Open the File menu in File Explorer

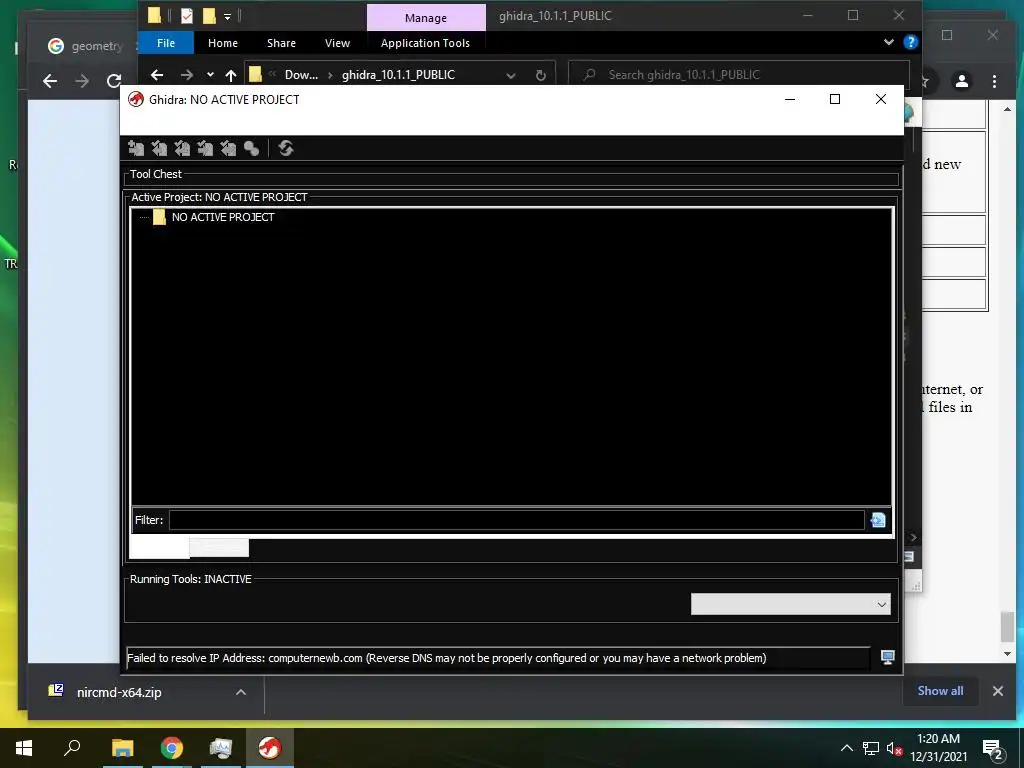tap(166, 42)
